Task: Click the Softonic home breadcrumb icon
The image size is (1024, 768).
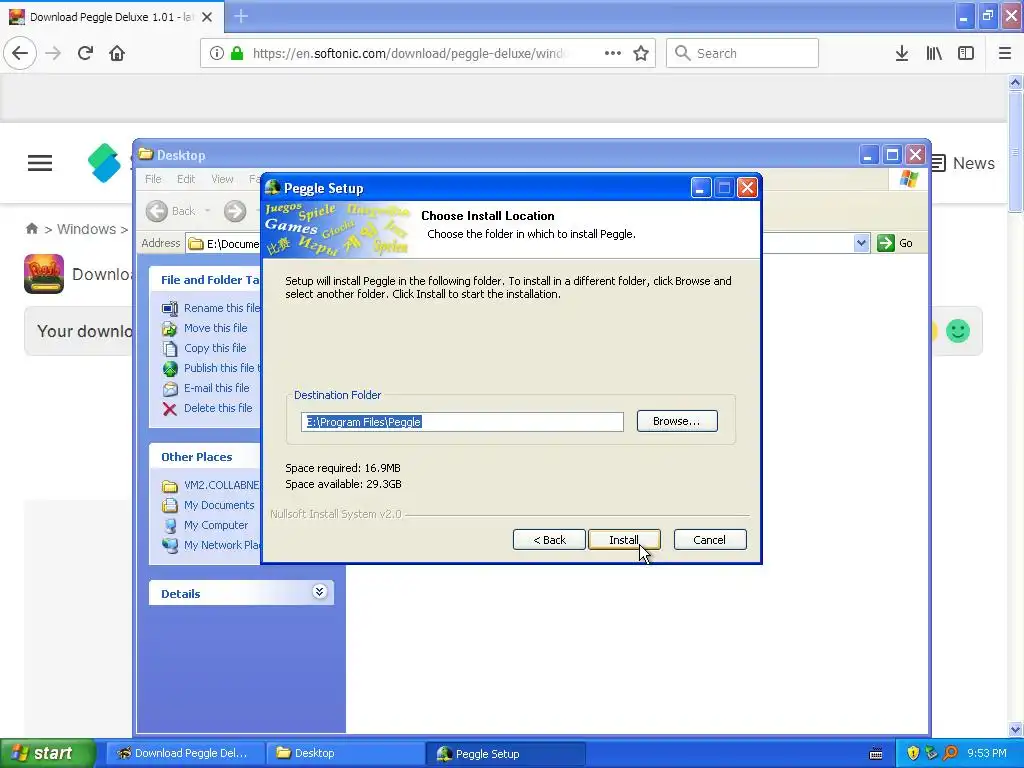Action: (x=32, y=229)
